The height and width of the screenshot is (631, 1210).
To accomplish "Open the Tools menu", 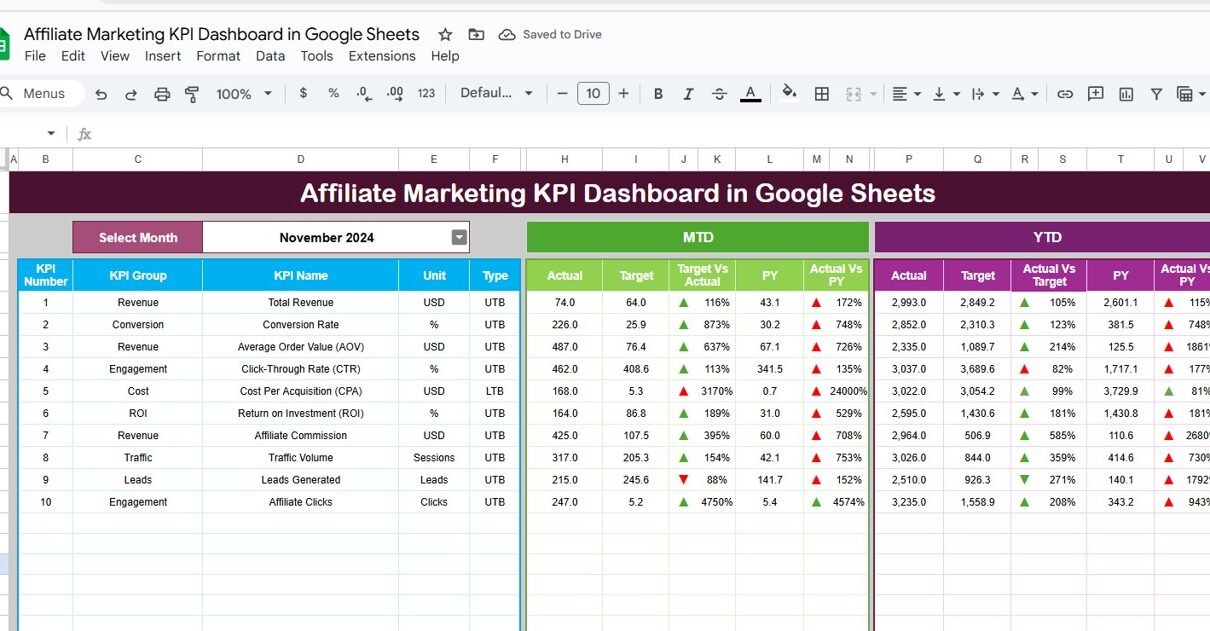I will [317, 56].
